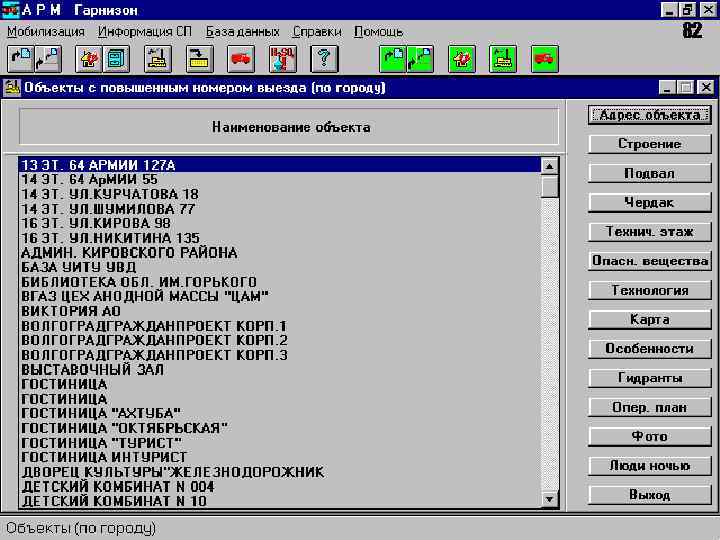Open the Карта button
The width and height of the screenshot is (720, 540).
(x=650, y=320)
